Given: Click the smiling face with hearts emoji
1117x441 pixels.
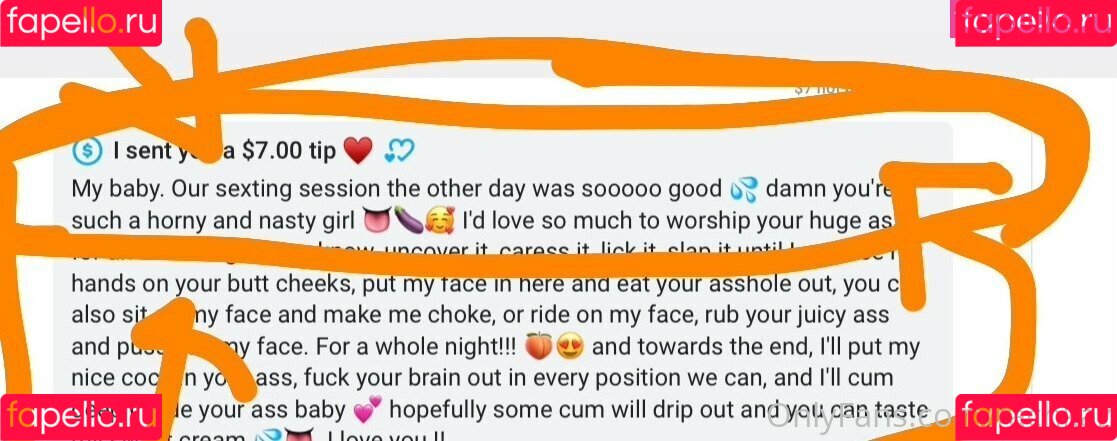Looking at the screenshot, I should coord(439,222).
